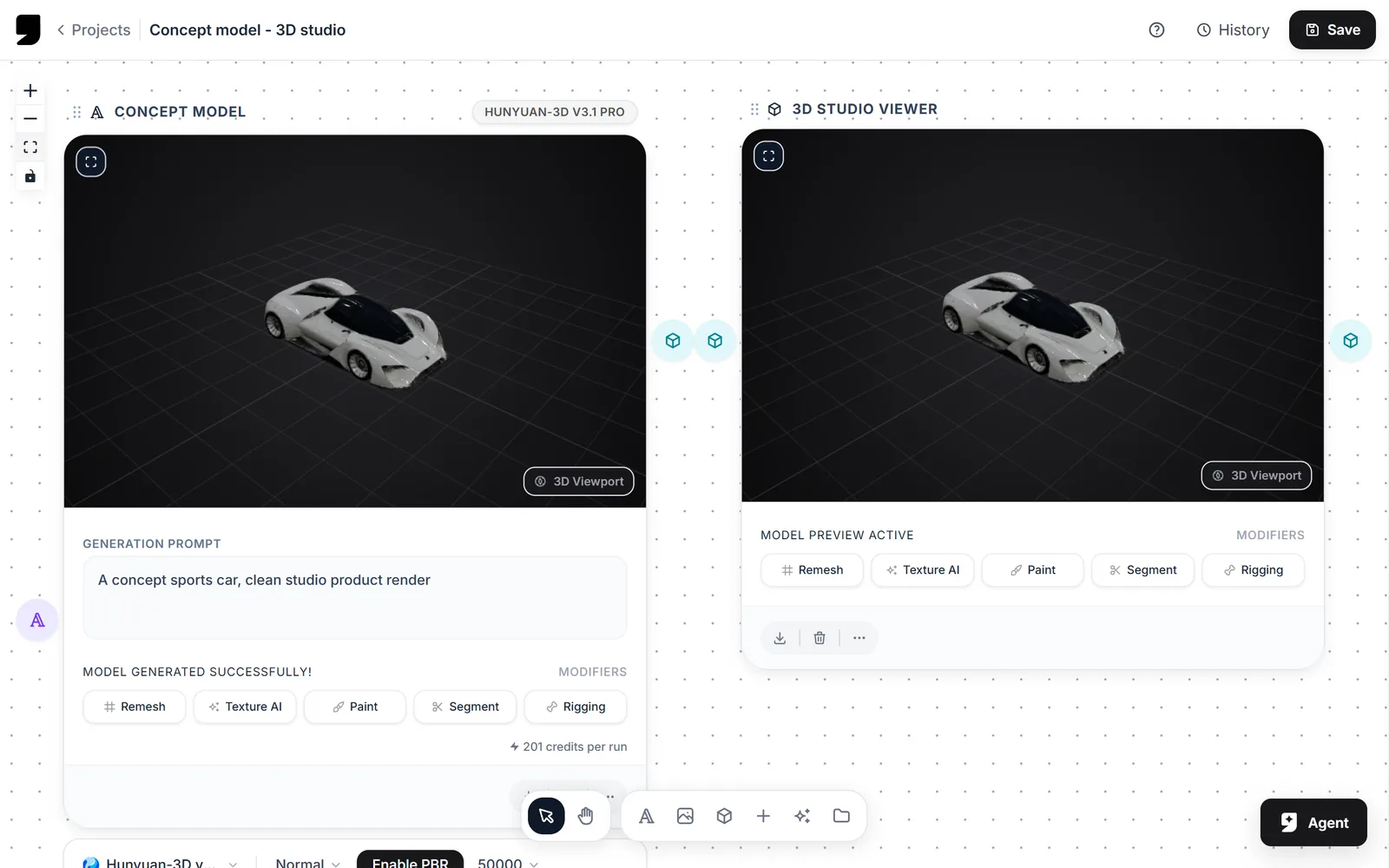
Task: Click the Remesh modifier in Concept Model
Action: (135, 707)
